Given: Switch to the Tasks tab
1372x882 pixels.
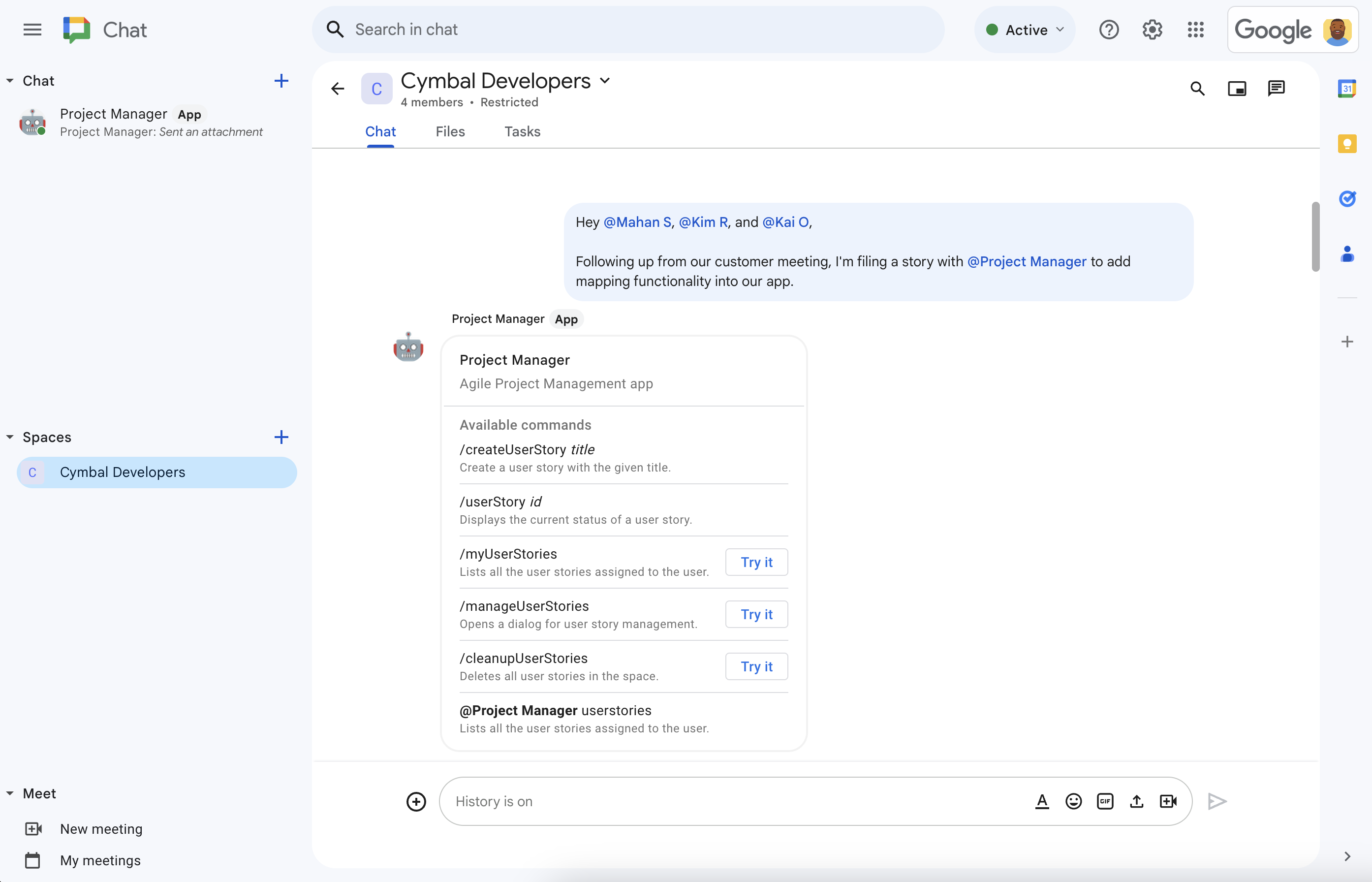Looking at the screenshot, I should coord(521,131).
